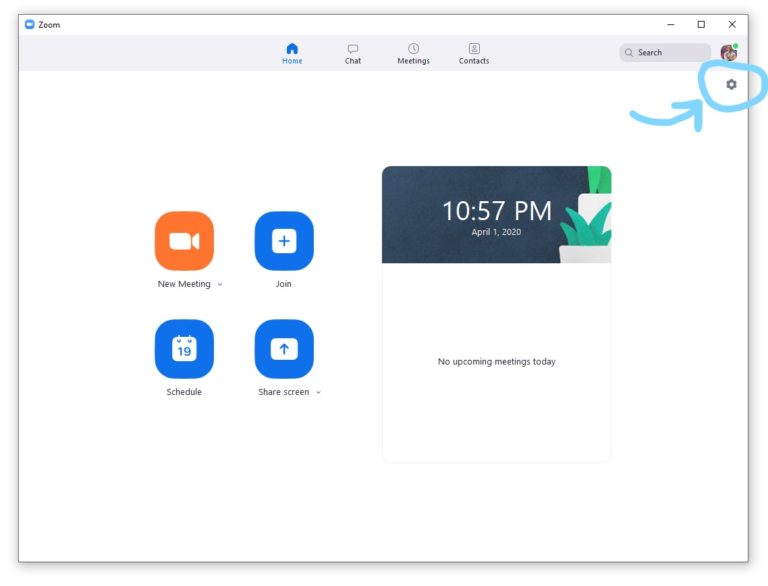This screenshot has width=768, height=586.
Task: Click the orange New Meeting camera icon
Action: pyautogui.click(x=184, y=241)
